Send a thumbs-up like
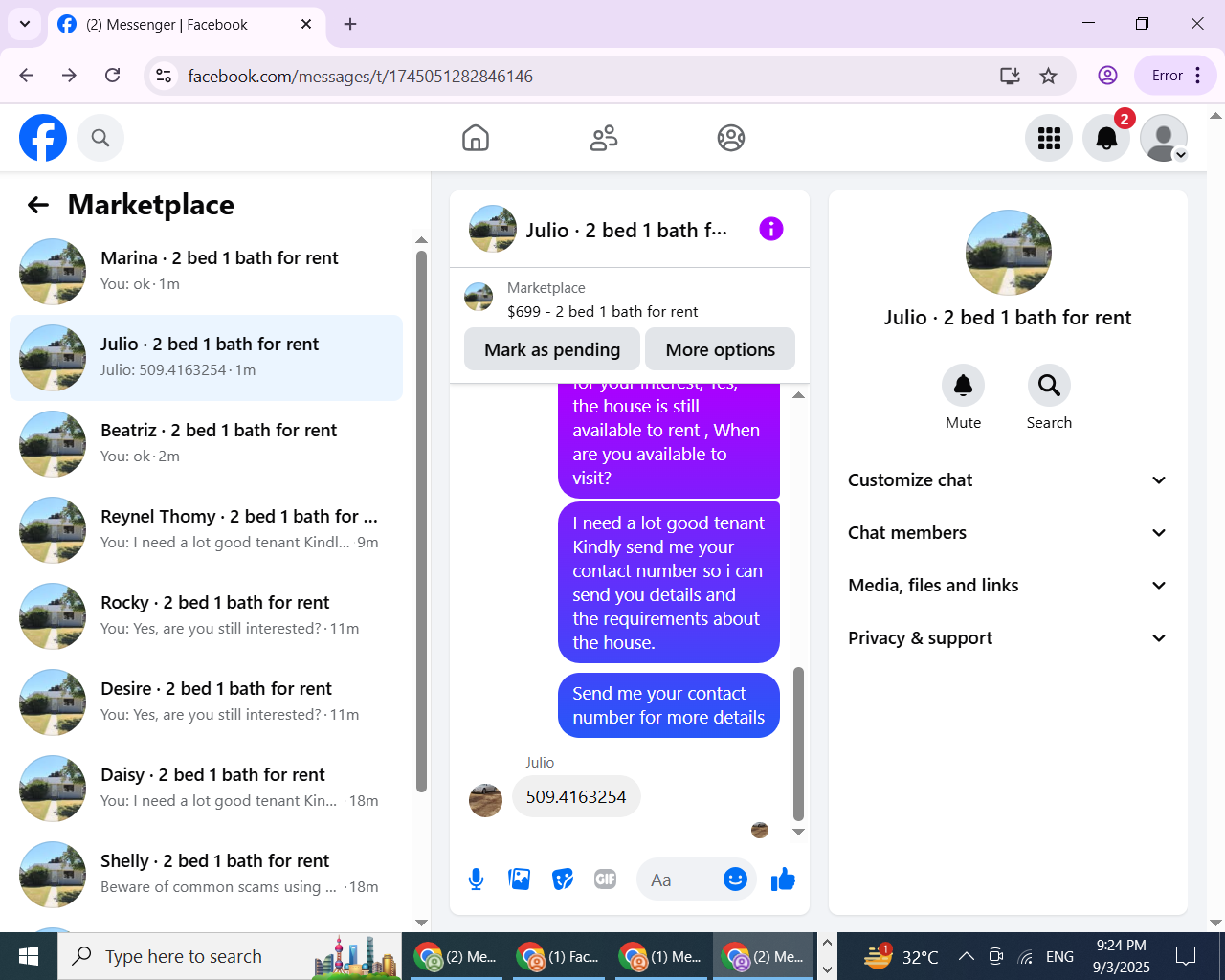The width and height of the screenshot is (1225, 980). coord(783,880)
